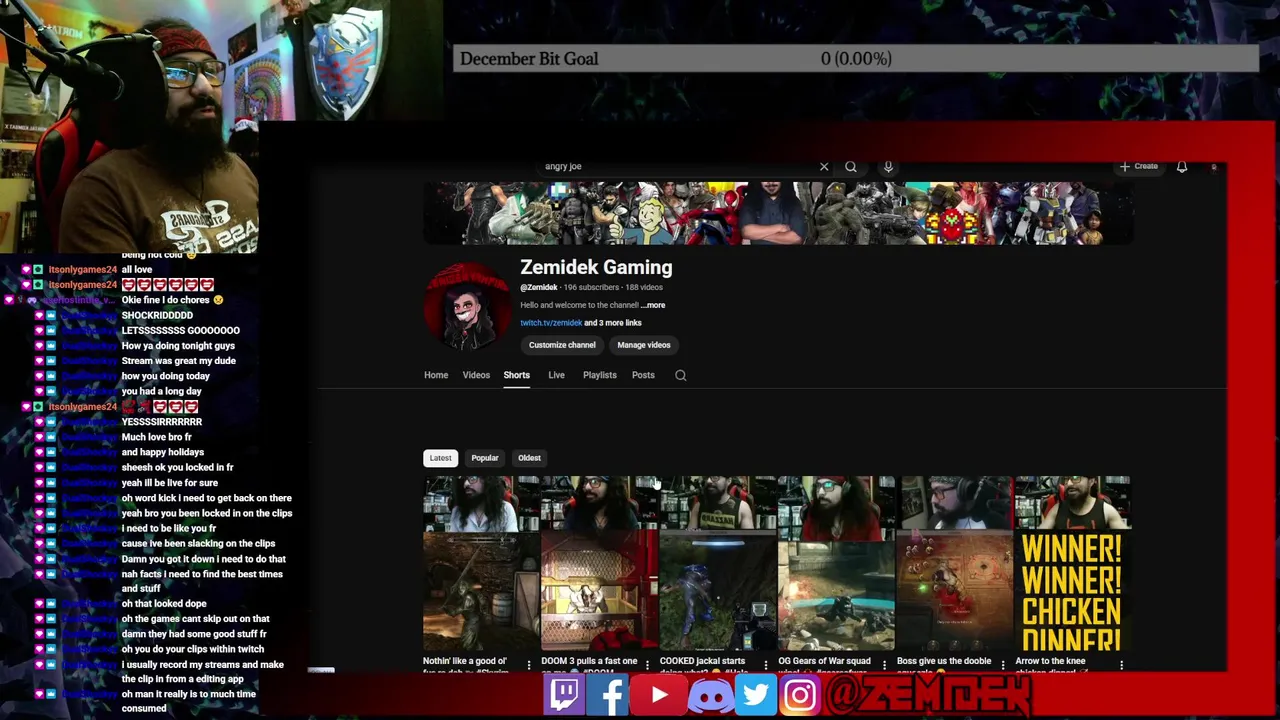
Task: Open the 'Winner! Winner! Chicken Dinner!' short thumbnail
Action: [x=1073, y=564]
